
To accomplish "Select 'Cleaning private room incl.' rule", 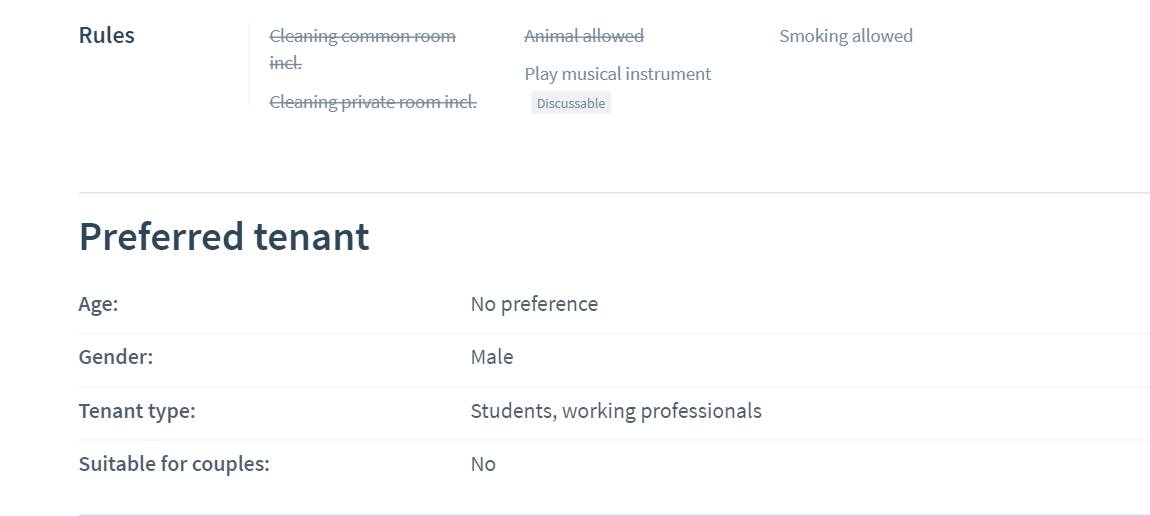I will click(373, 102).
